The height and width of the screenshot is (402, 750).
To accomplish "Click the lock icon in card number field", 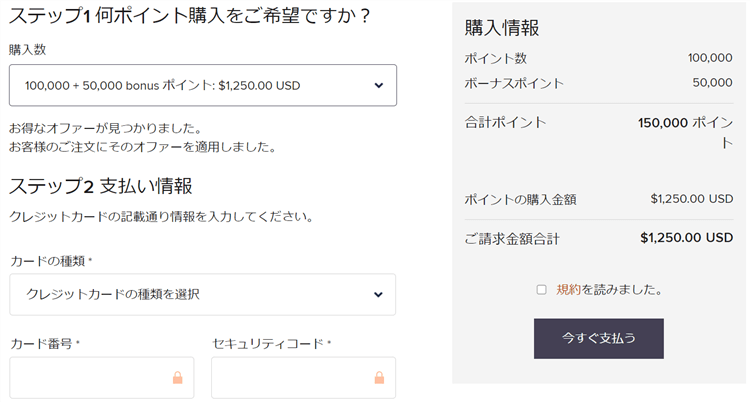I will tap(178, 378).
